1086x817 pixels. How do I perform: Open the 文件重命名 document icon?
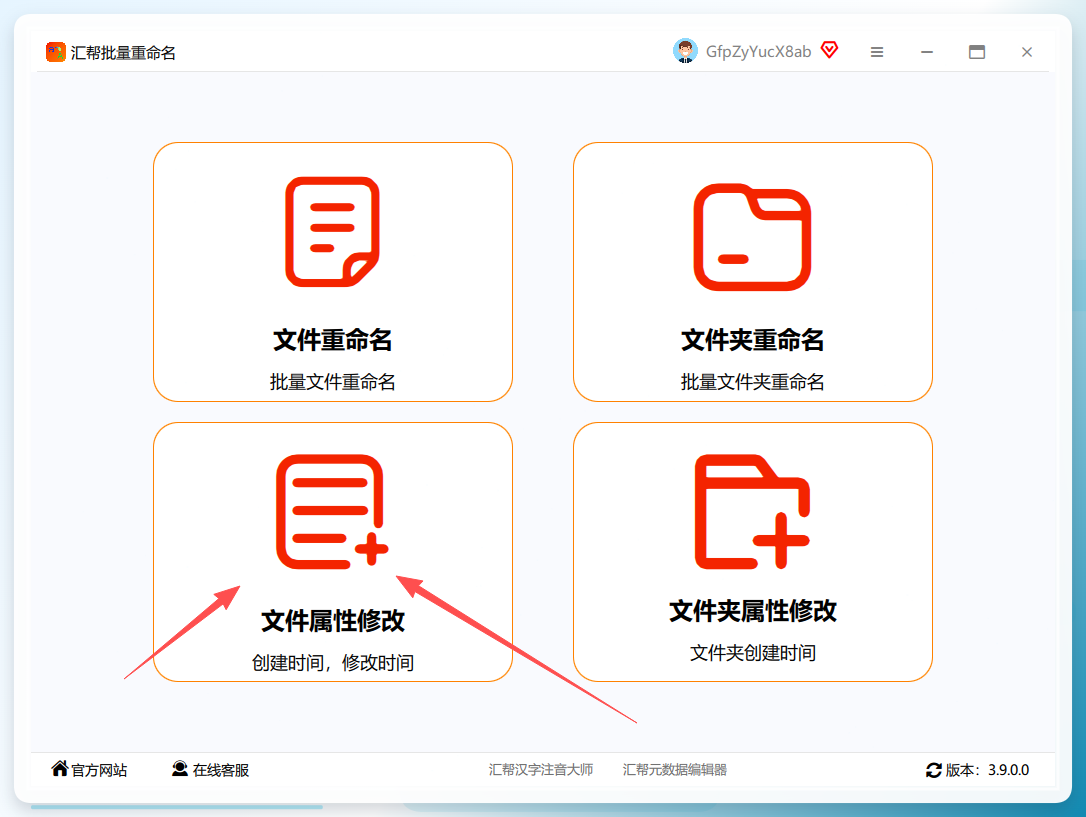332,231
